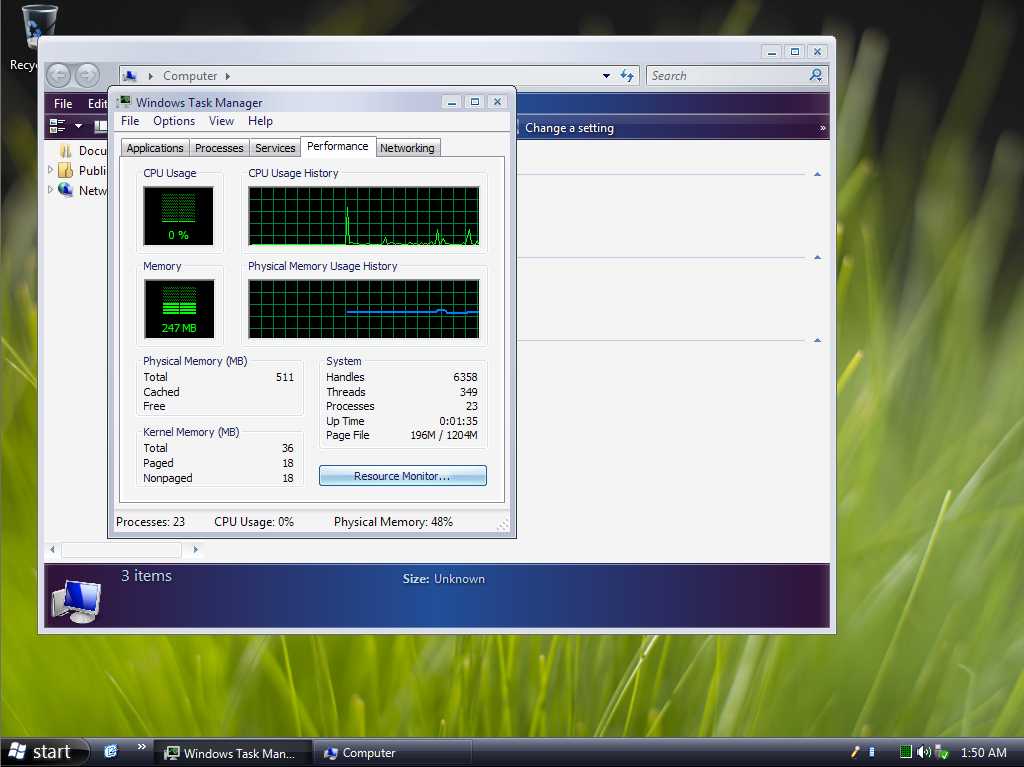Click navigation pane scrollbar left arrow
The image size is (1024, 767).
[52, 549]
